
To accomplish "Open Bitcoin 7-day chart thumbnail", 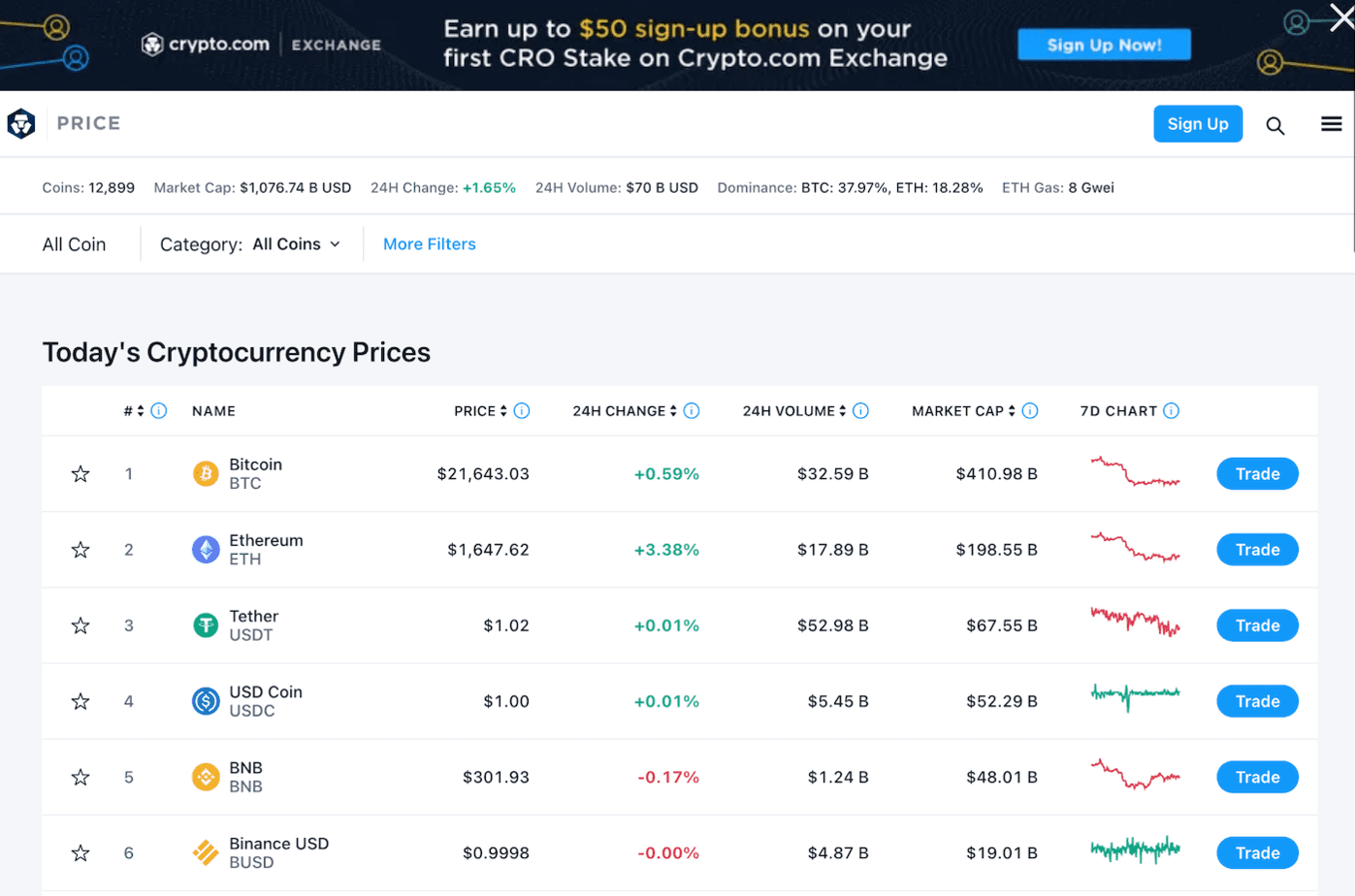I will click(x=1135, y=471).
